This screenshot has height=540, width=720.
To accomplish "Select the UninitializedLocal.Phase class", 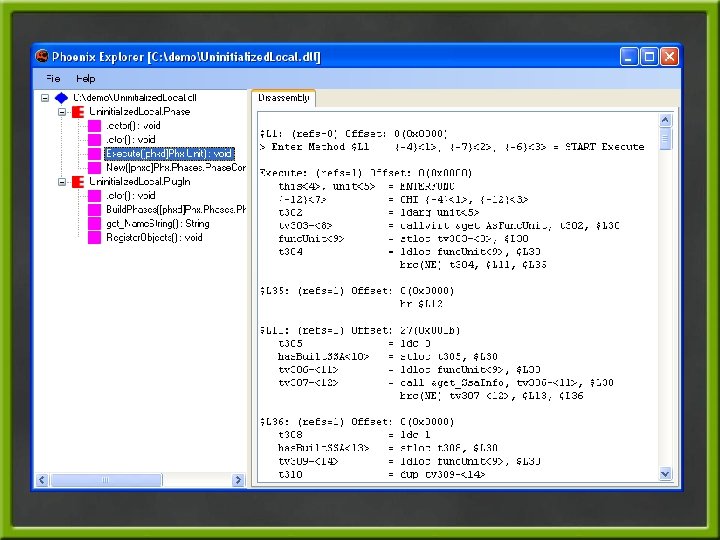I will pyautogui.click(x=140, y=112).
